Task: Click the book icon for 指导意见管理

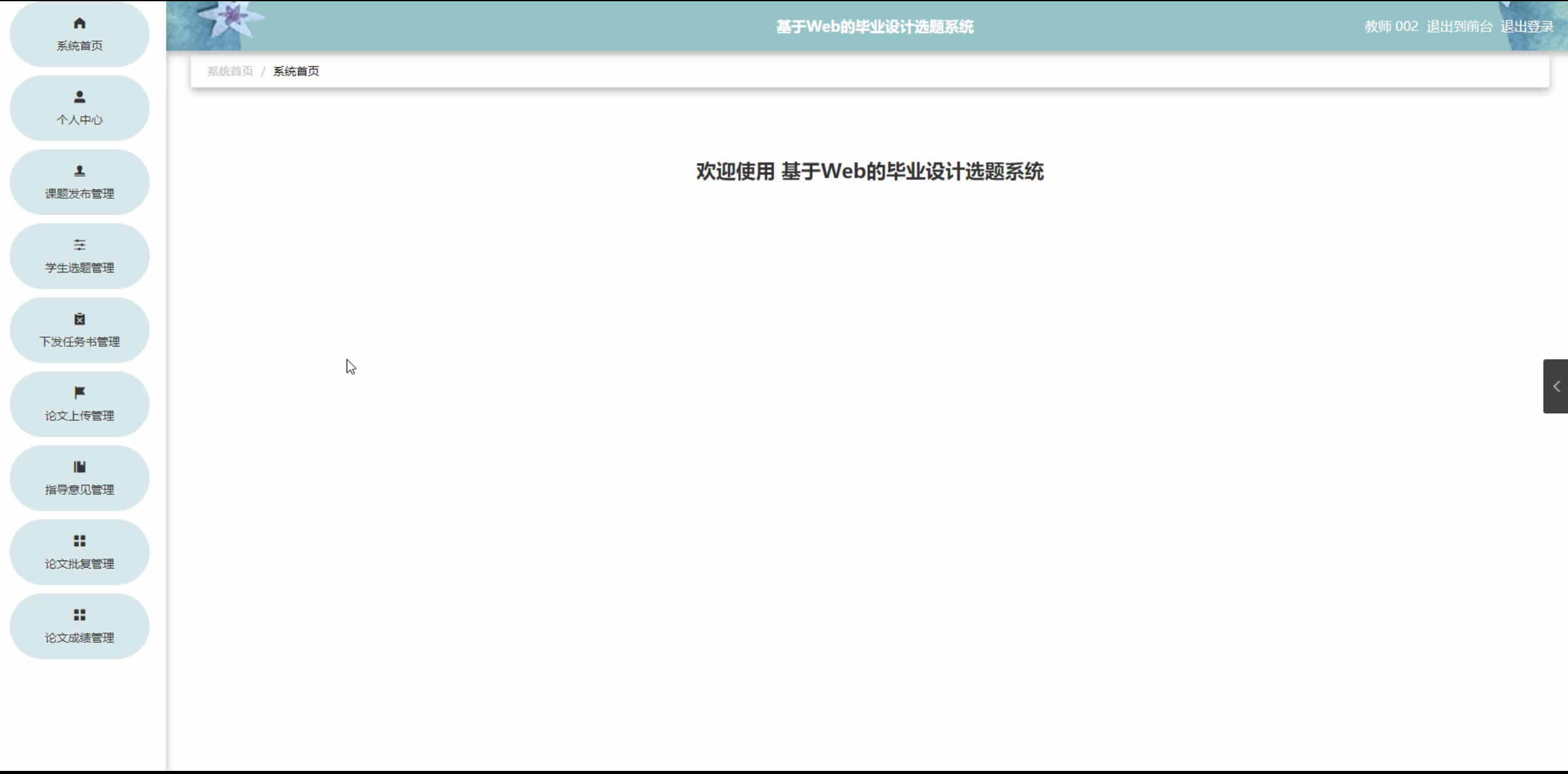Action: [x=79, y=467]
